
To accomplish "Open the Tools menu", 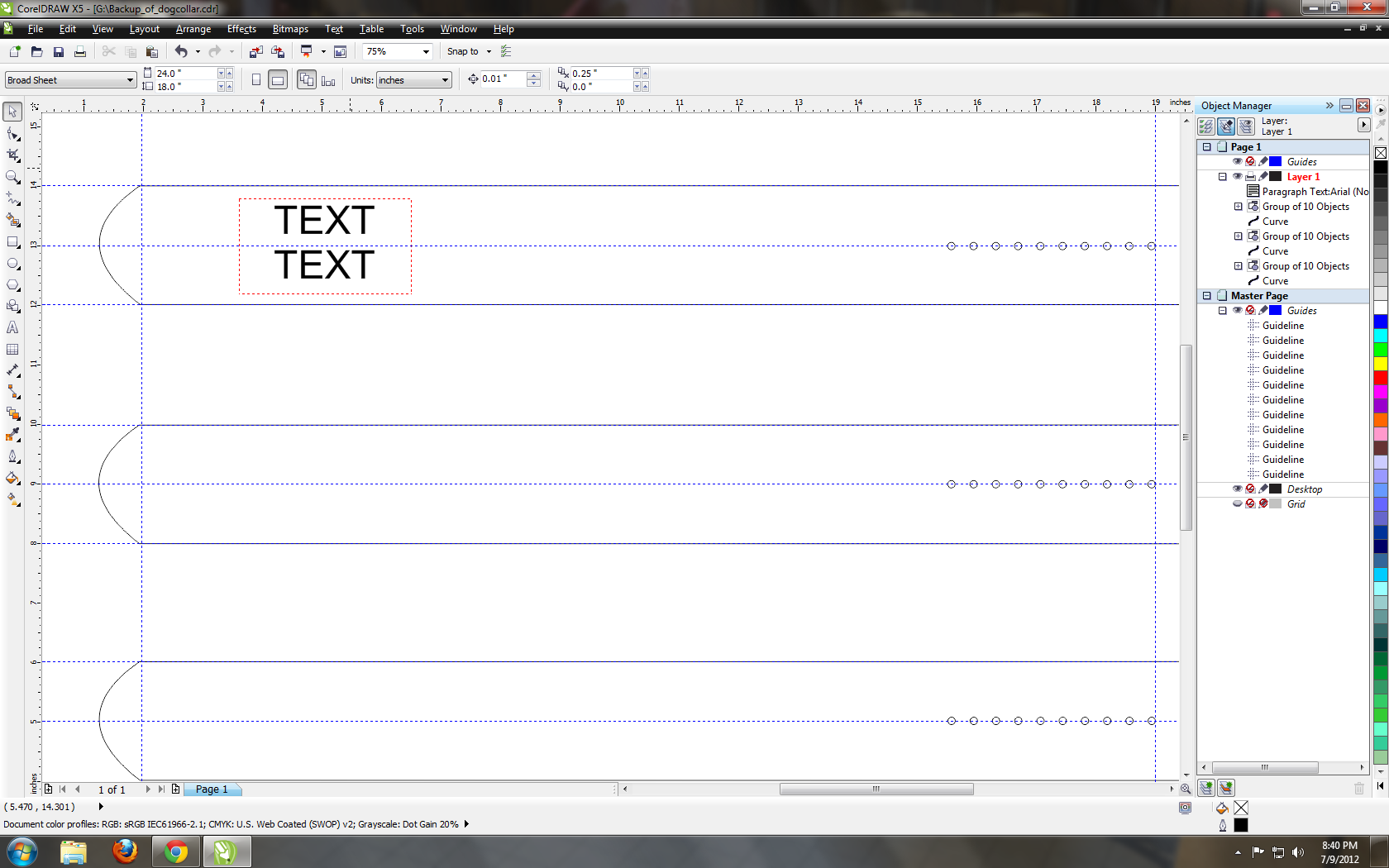I will coord(412,29).
